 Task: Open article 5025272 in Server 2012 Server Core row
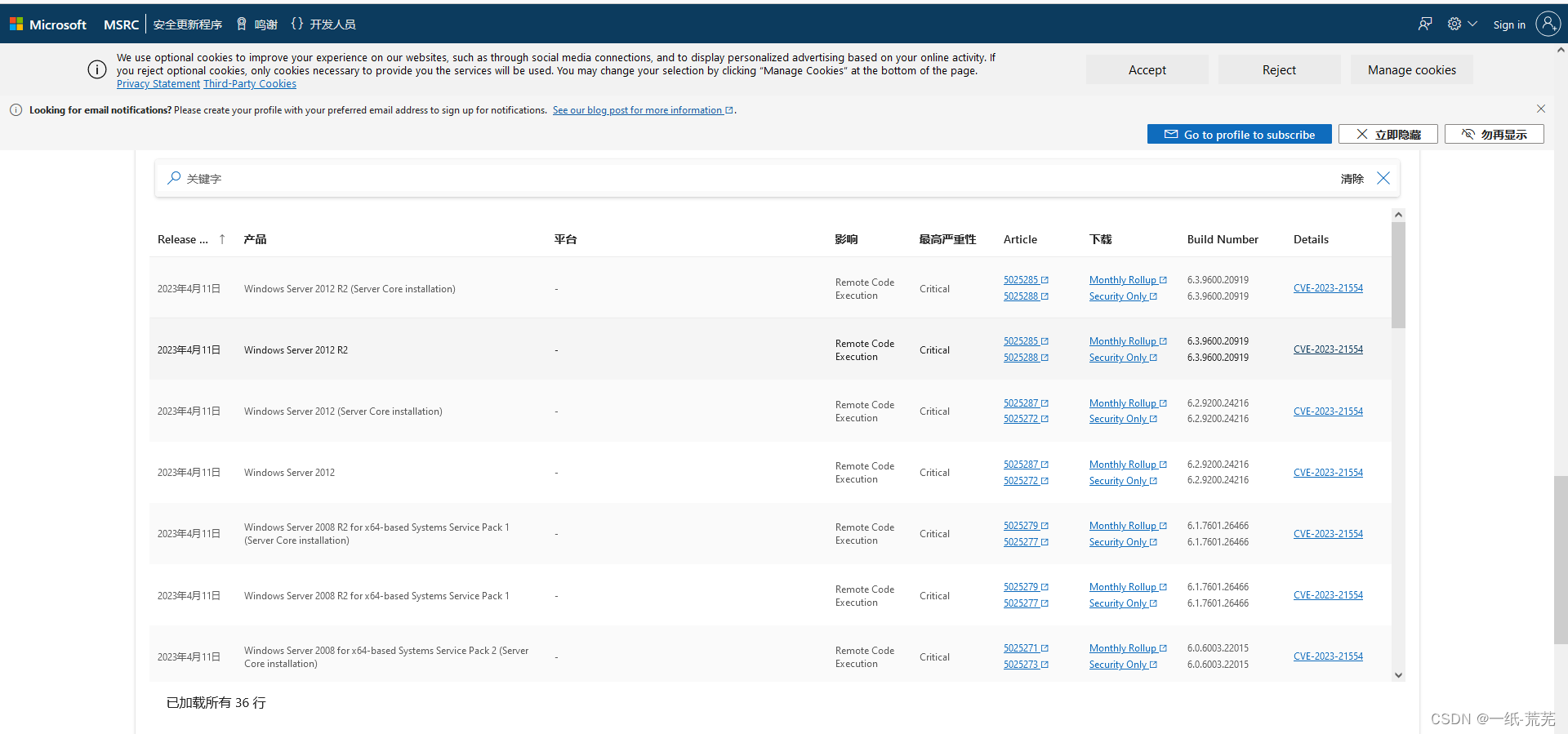[1026, 419]
